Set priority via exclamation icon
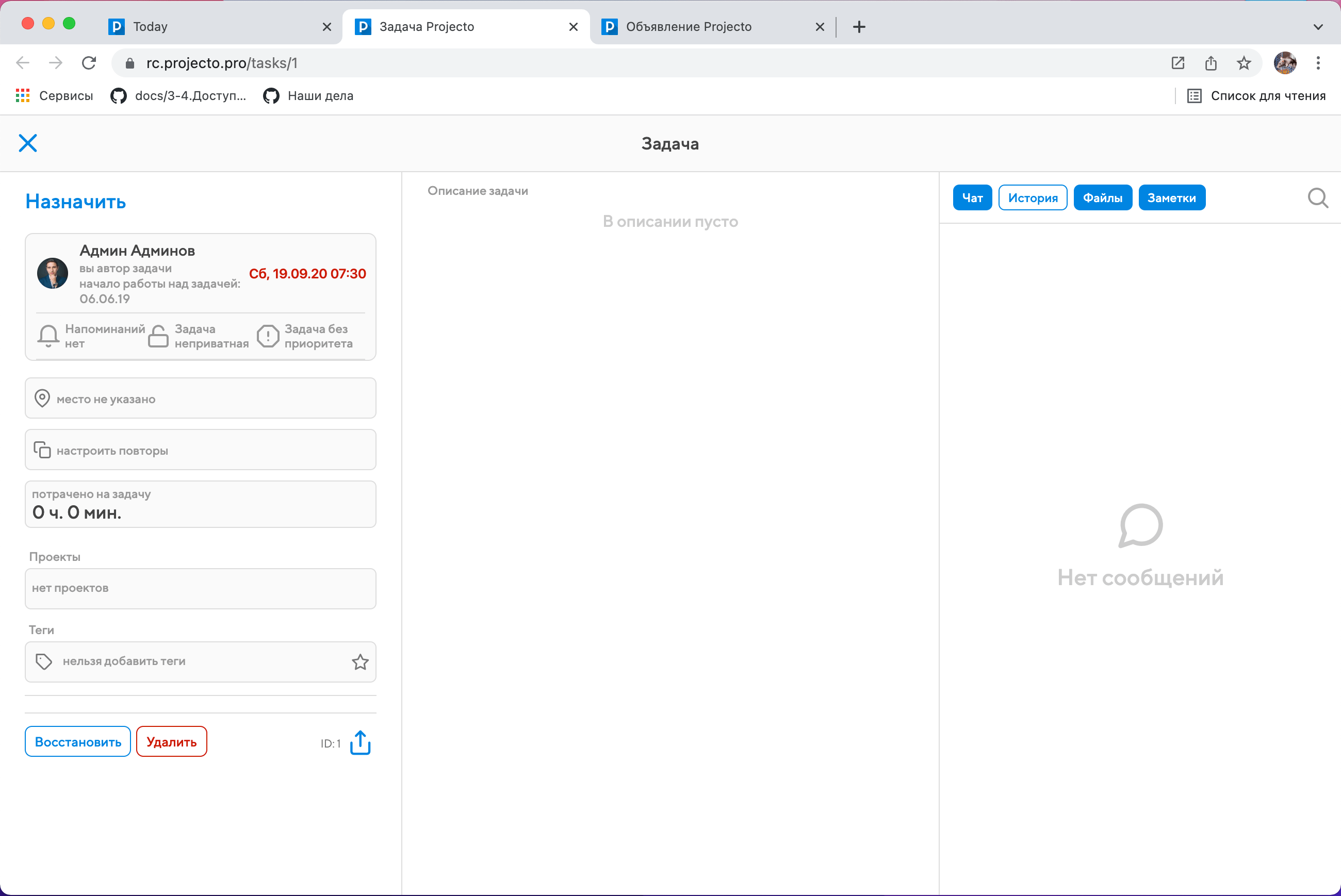1341x896 pixels. pos(268,336)
